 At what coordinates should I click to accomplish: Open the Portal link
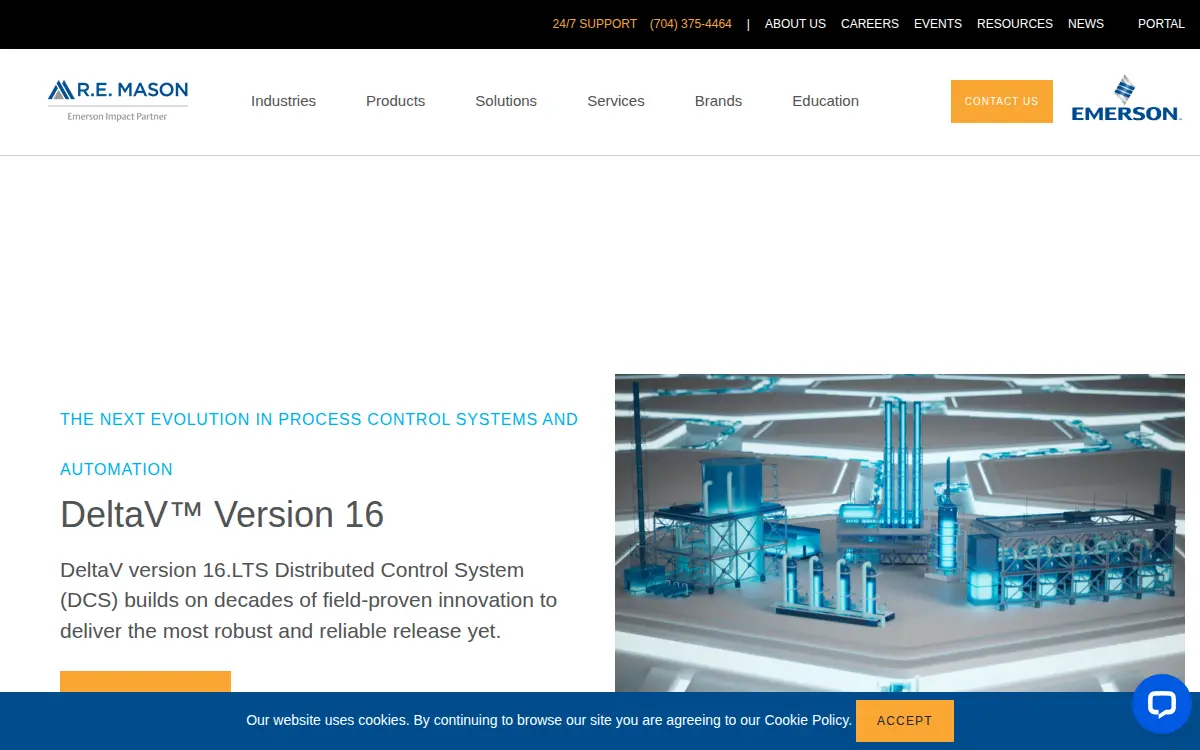1161,24
